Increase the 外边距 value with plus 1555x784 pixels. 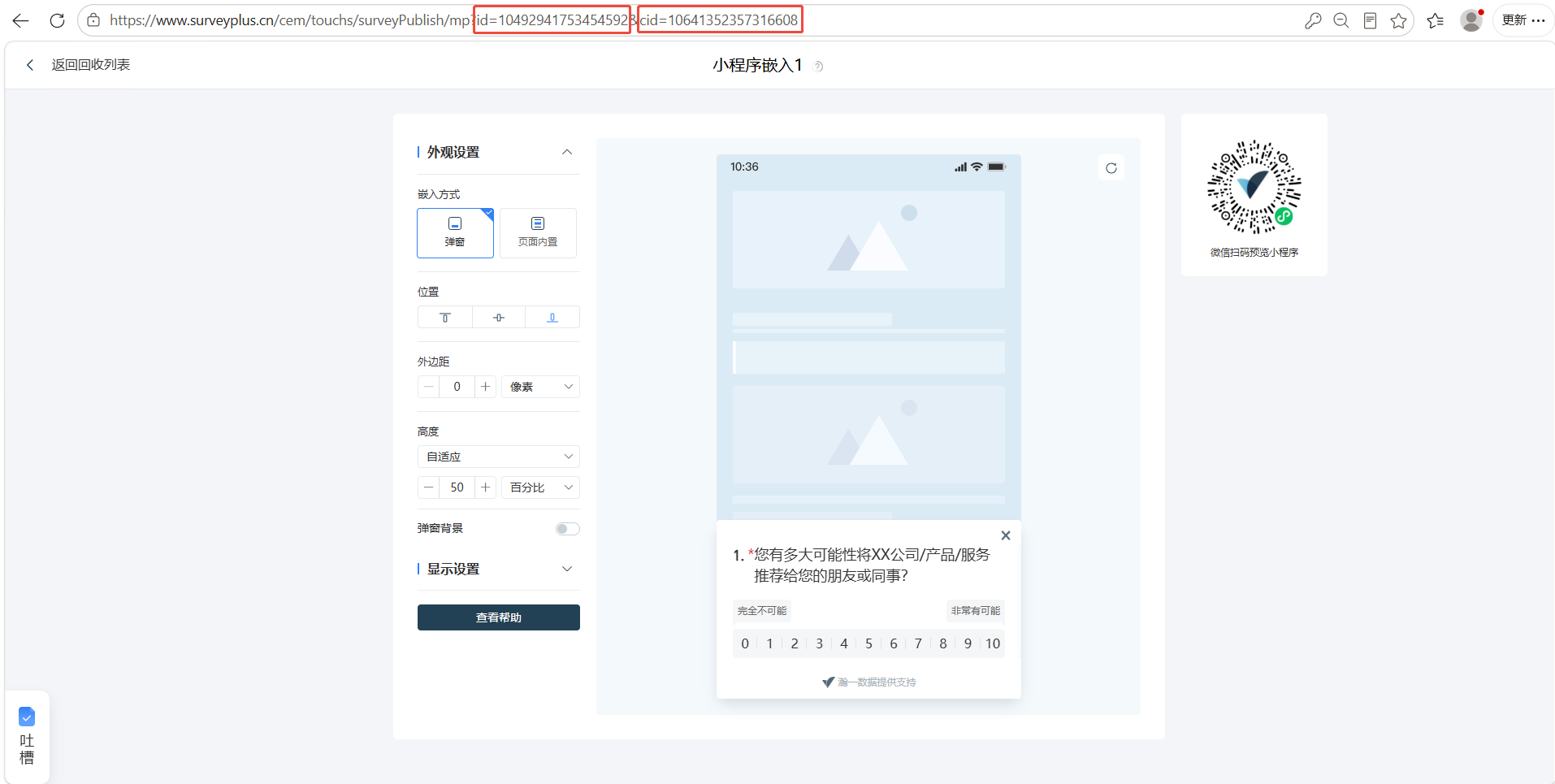tap(485, 387)
